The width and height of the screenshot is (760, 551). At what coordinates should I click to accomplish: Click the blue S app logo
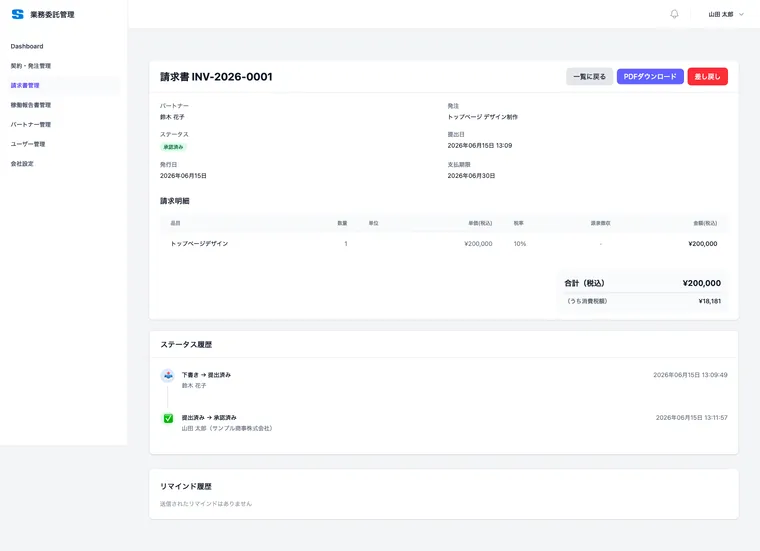click(17, 15)
